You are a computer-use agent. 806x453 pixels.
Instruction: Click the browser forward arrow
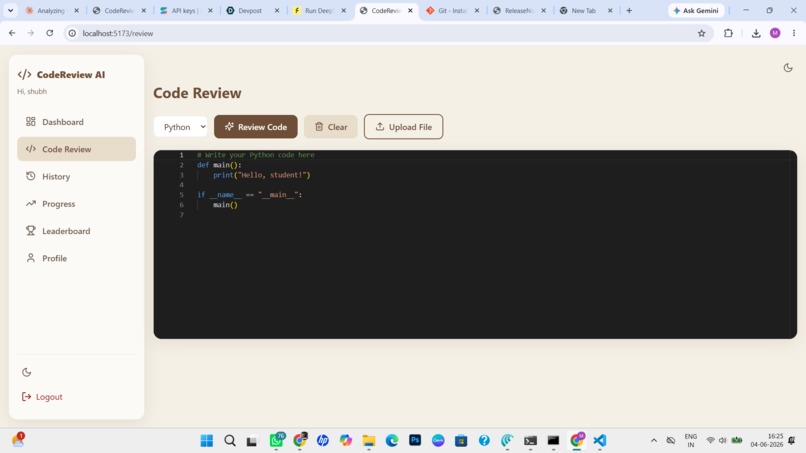(x=31, y=33)
